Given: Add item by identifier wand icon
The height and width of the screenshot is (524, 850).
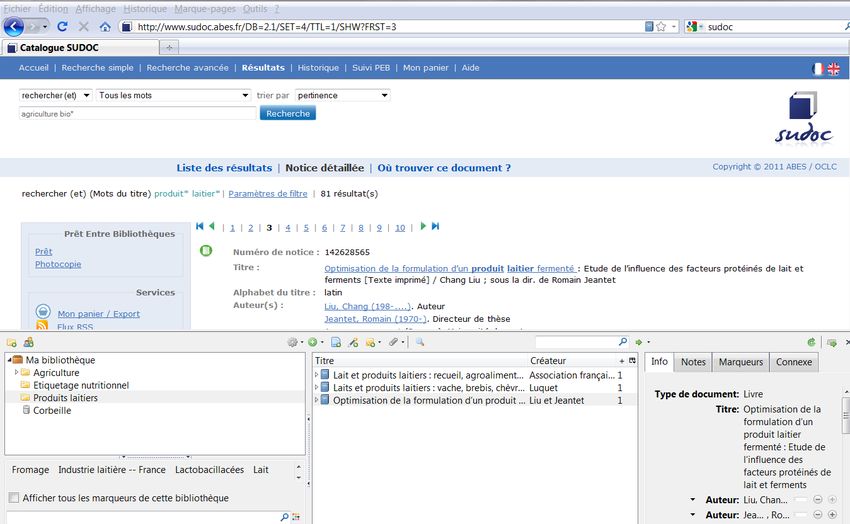Looking at the screenshot, I should [x=353, y=342].
